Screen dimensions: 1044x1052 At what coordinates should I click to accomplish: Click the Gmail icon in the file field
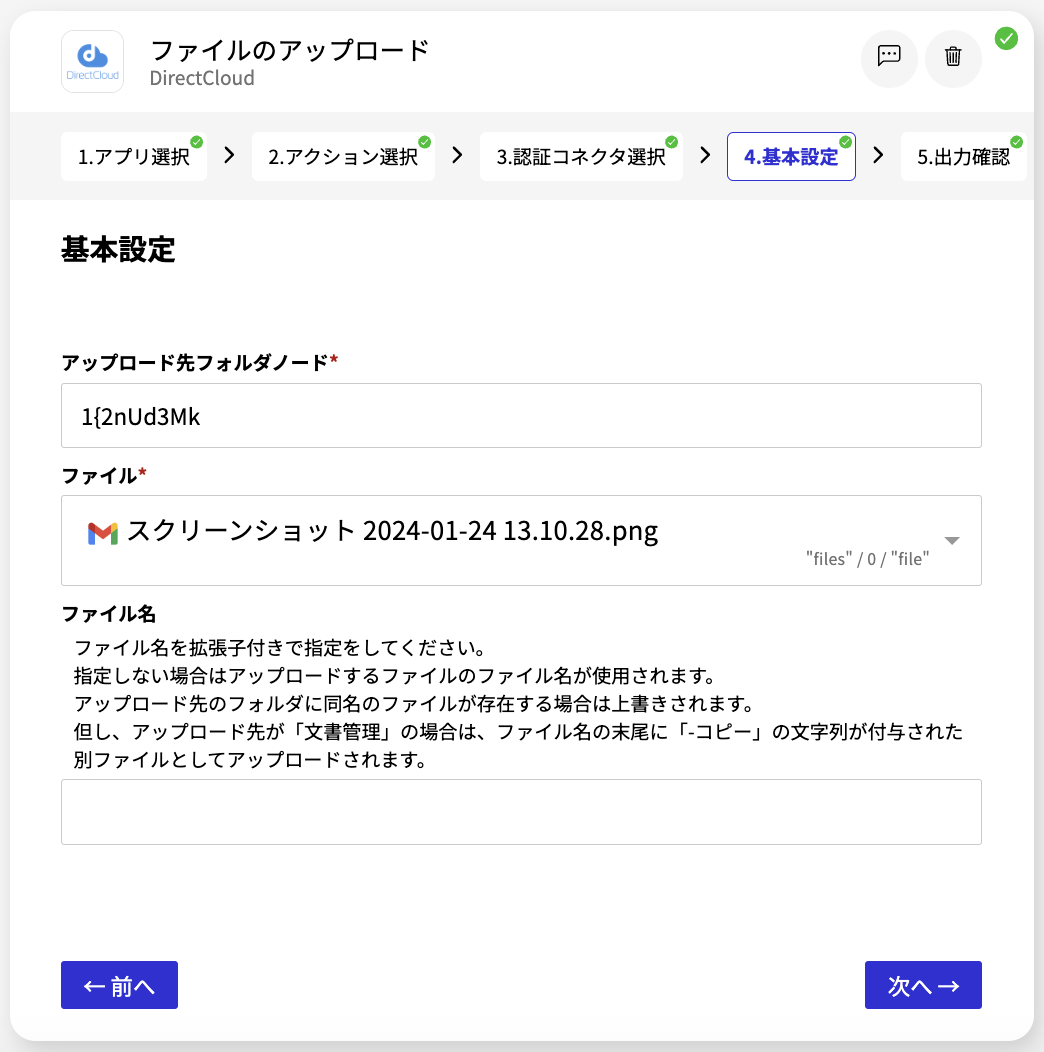tap(103, 533)
